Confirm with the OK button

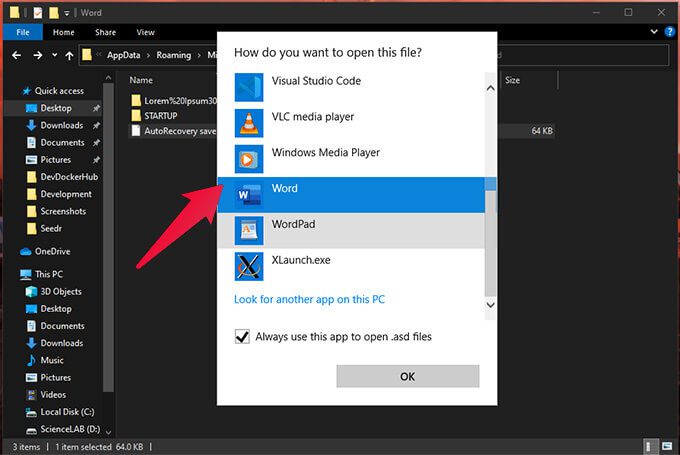point(408,376)
